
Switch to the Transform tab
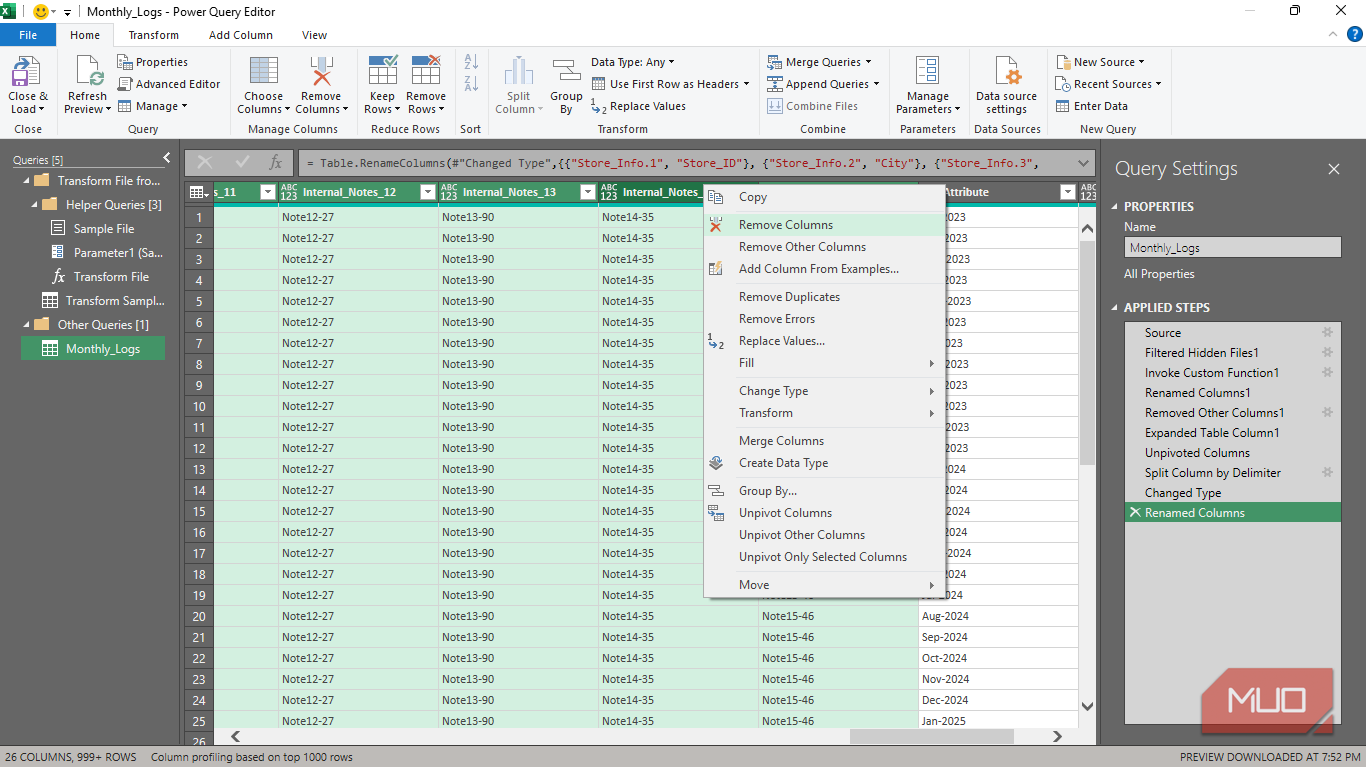pyautogui.click(x=154, y=35)
